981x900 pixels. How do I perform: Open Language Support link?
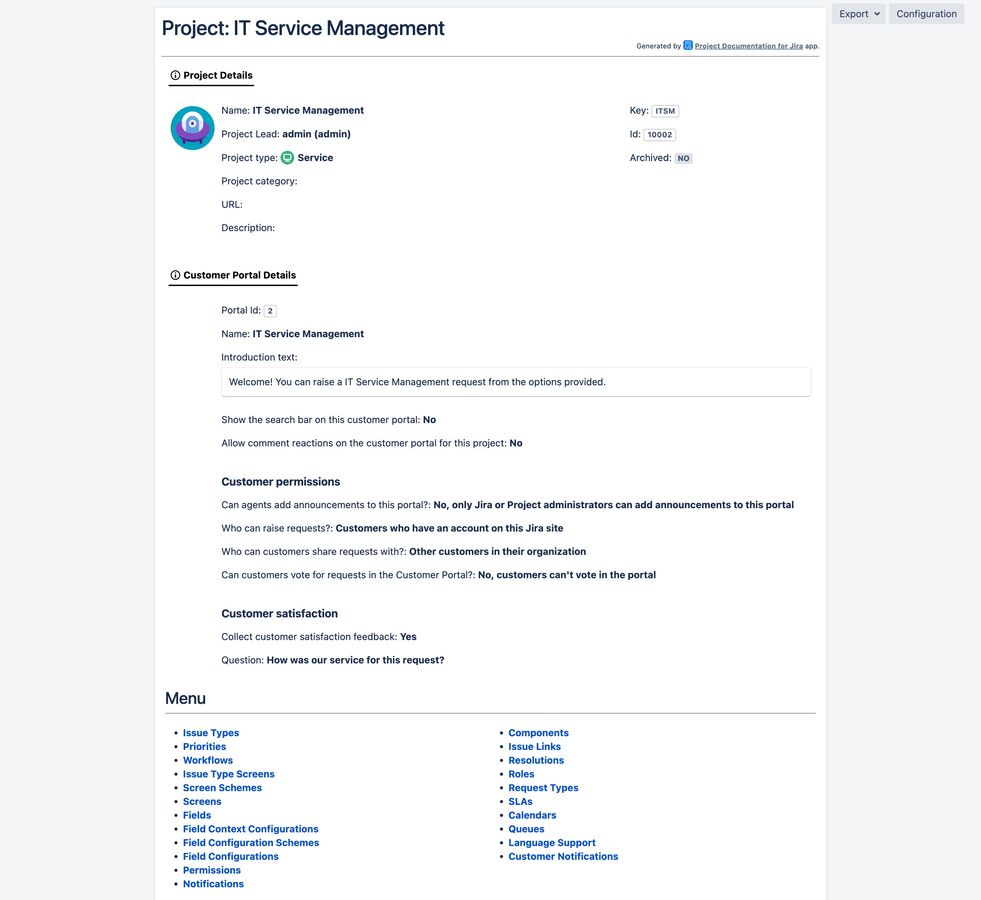click(x=552, y=843)
